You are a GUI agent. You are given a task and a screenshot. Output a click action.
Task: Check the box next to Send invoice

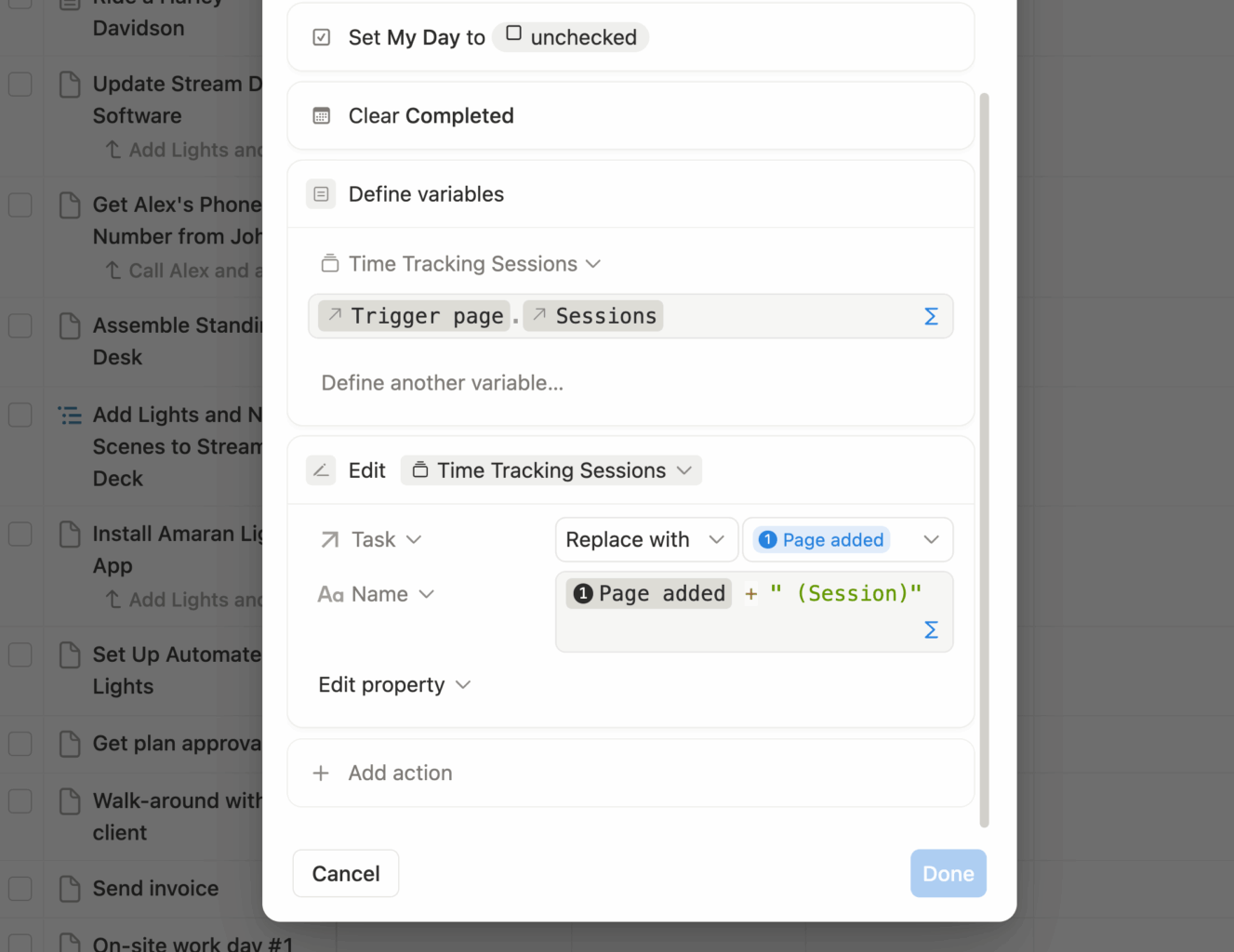click(x=20, y=889)
